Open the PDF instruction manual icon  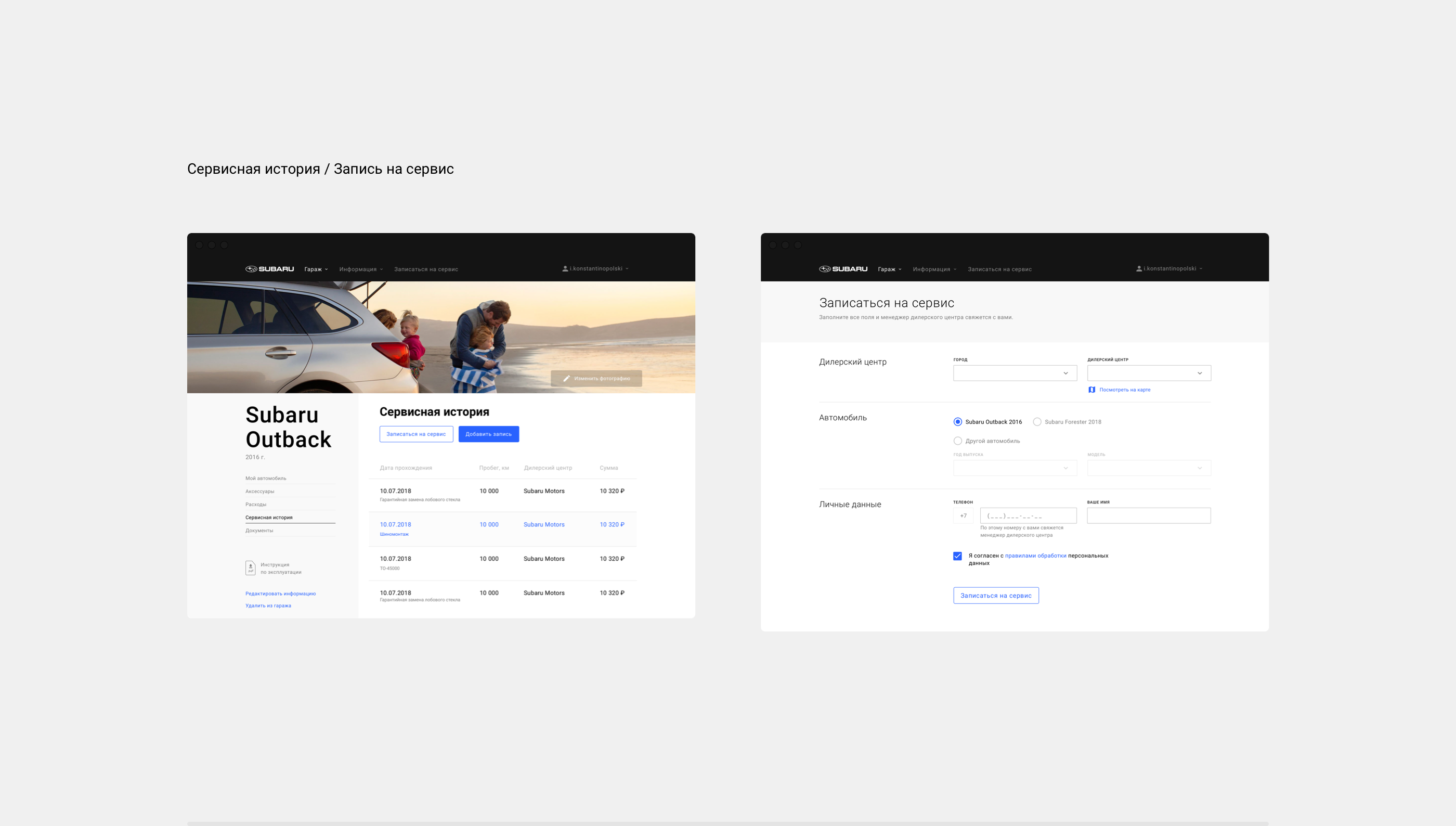click(x=250, y=568)
